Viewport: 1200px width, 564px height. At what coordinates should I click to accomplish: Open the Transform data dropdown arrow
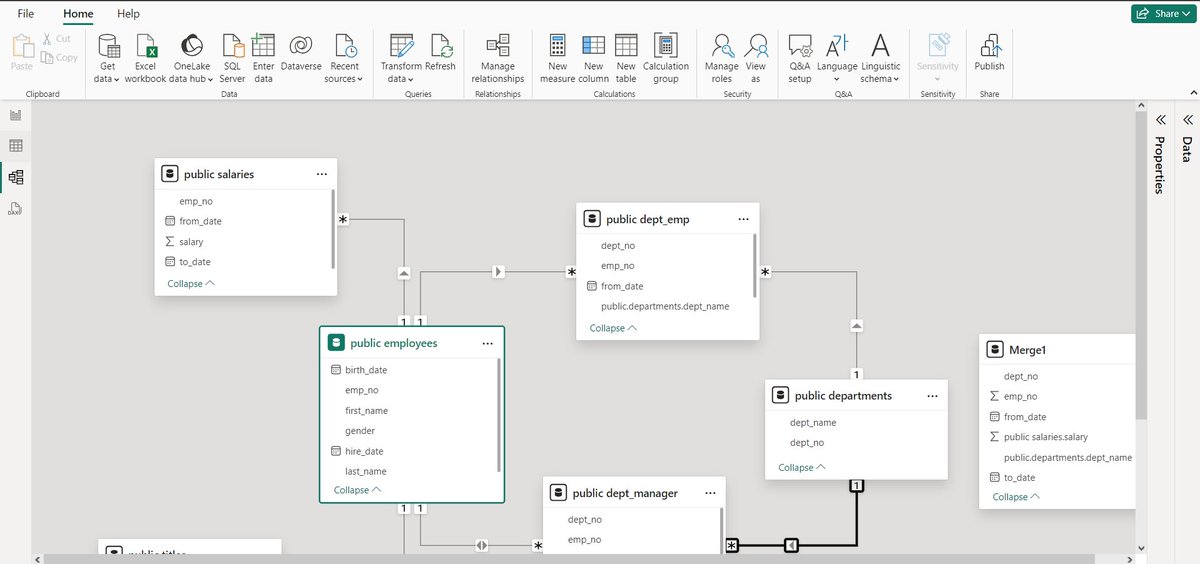(x=412, y=79)
